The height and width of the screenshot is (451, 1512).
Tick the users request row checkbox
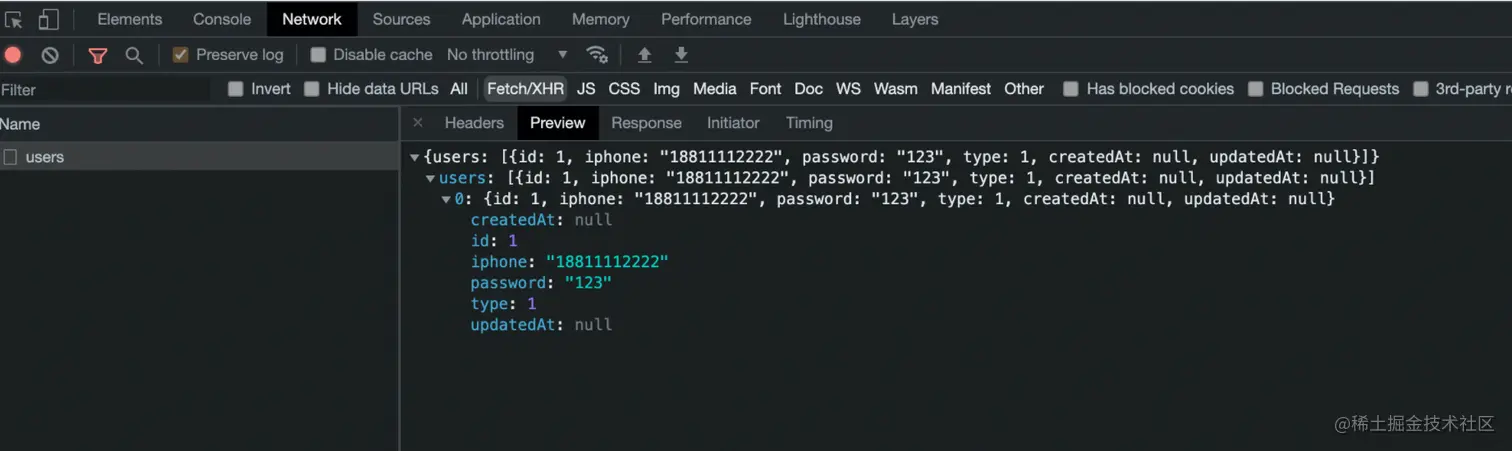(x=11, y=157)
